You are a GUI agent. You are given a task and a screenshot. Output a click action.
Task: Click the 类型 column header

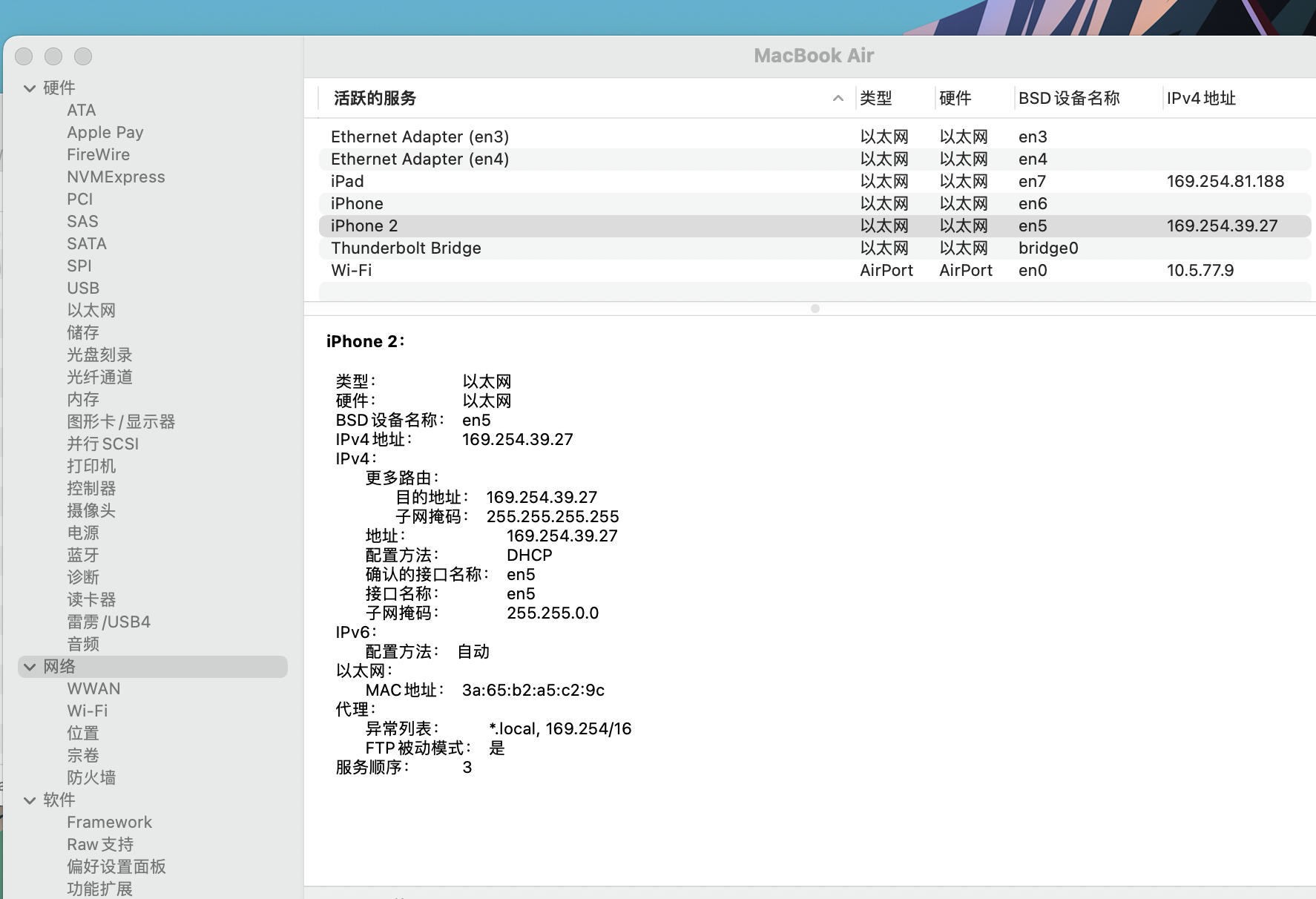876,98
